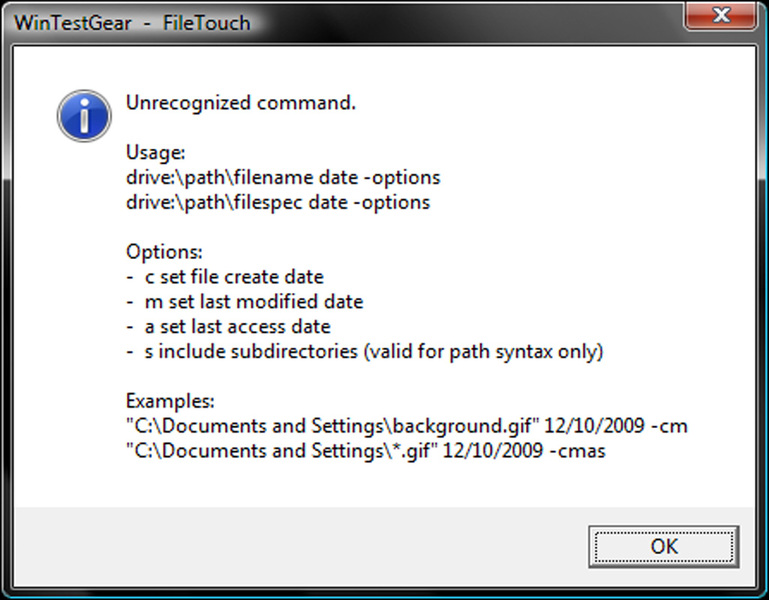The width and height of the screenshot is (769, 600).
Task: Click the 'drive:\path\filespec date -options' line
Action: point(278,202)
